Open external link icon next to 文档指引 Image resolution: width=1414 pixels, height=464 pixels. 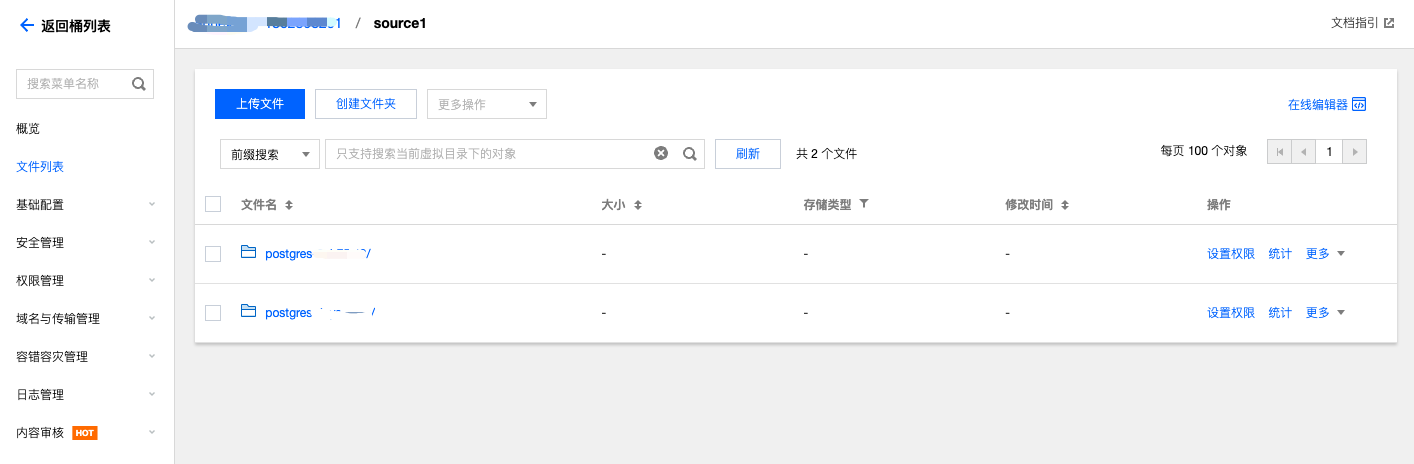pos(1389,22)
